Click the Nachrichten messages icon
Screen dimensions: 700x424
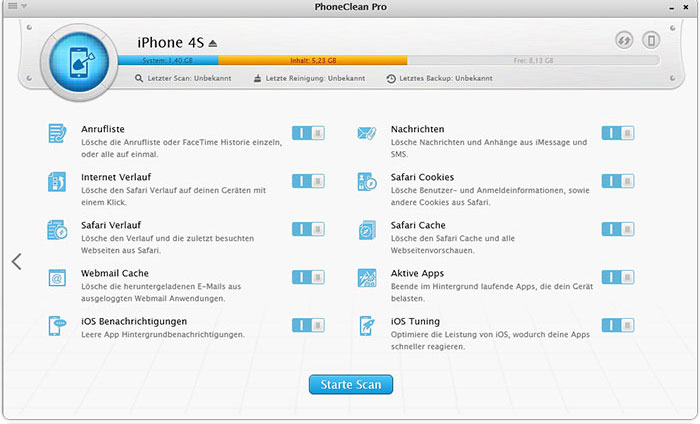367,133
